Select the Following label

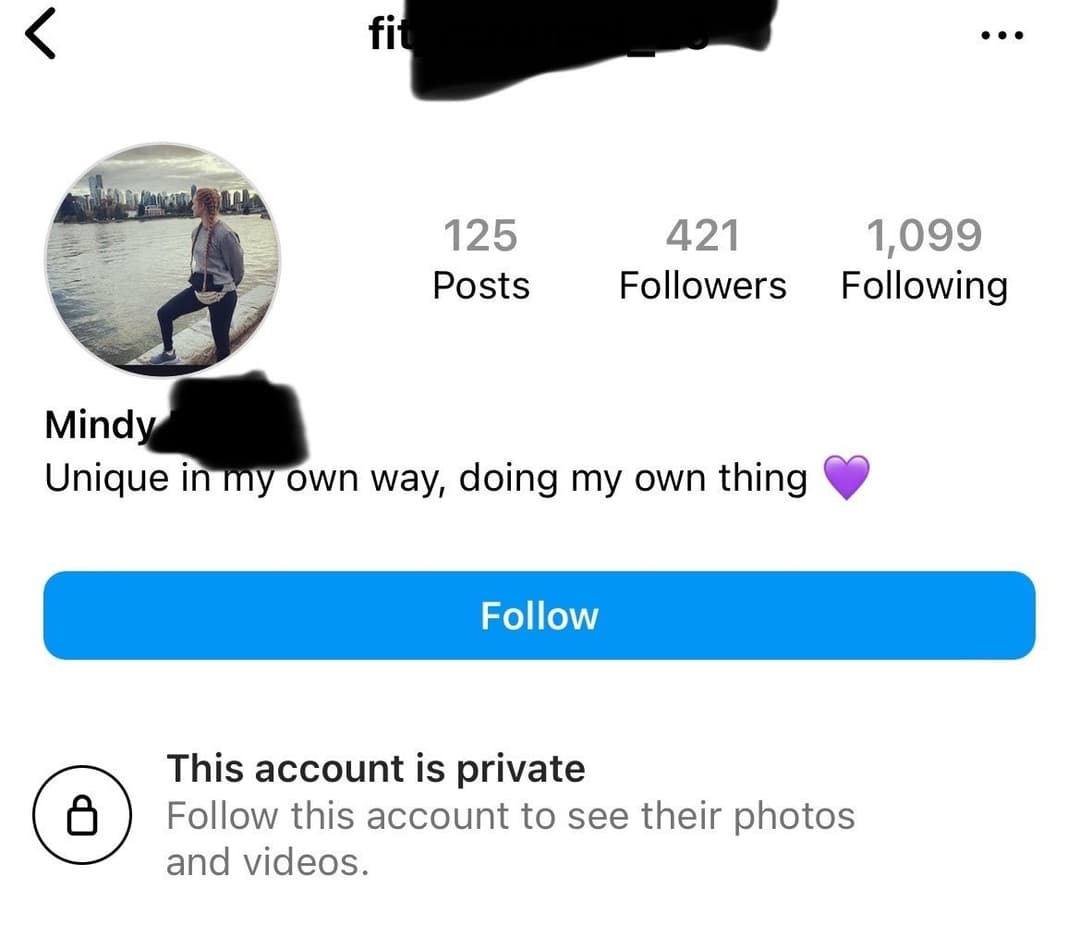923,286
